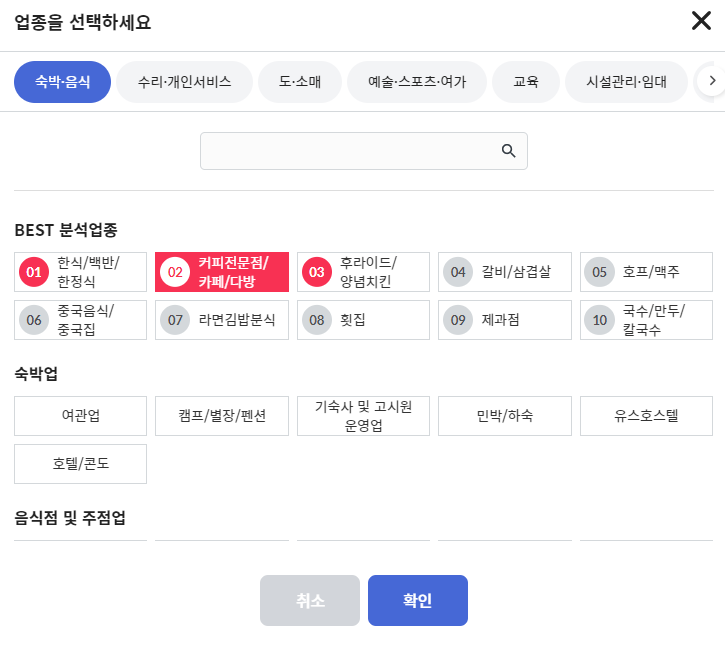Select 02 커피전문점/카페/다방

222,272
